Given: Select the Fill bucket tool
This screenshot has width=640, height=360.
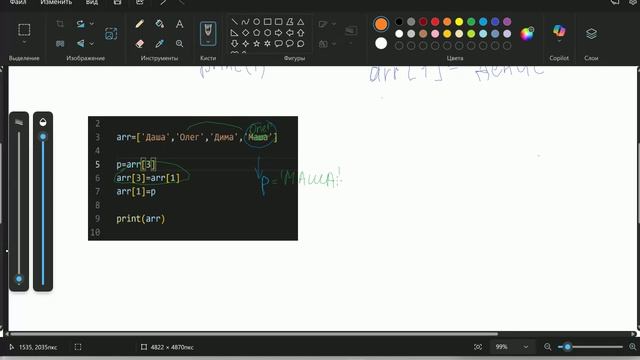Looking at the screenshot, I should (x=160, y=24).
